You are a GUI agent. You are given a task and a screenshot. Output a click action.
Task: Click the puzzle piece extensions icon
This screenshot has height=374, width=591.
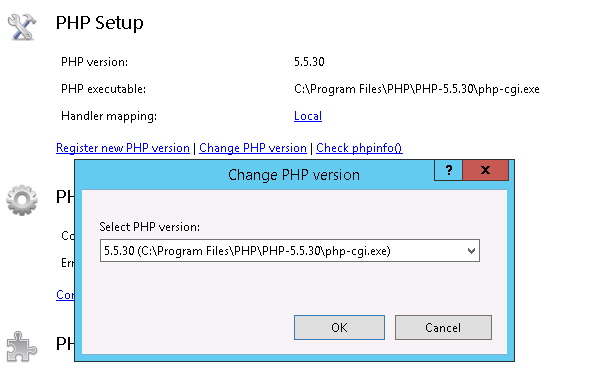click(x=22, y=346)
